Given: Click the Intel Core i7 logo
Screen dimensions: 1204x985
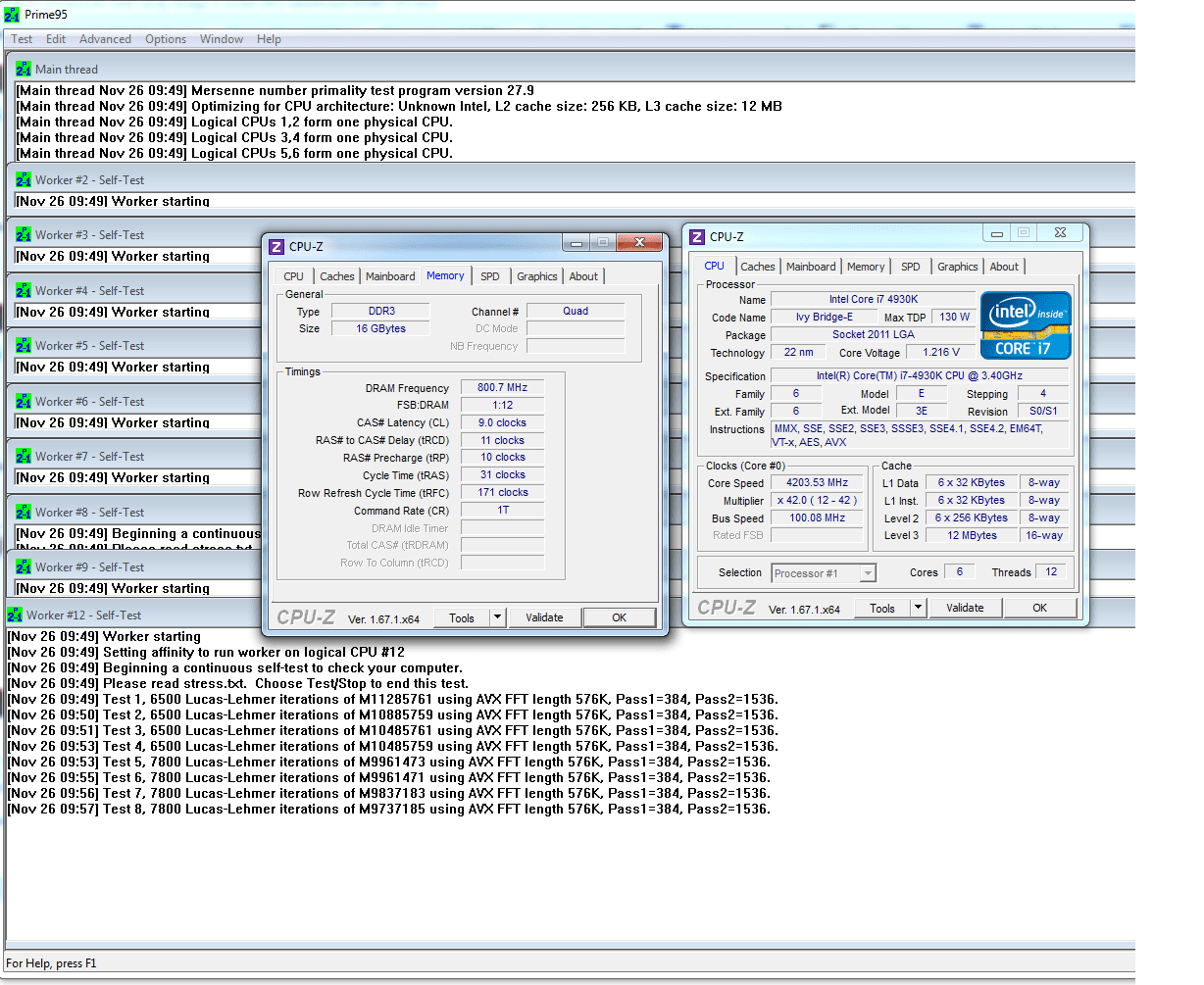Looking at the screenshot, I should click(1026, 325).
